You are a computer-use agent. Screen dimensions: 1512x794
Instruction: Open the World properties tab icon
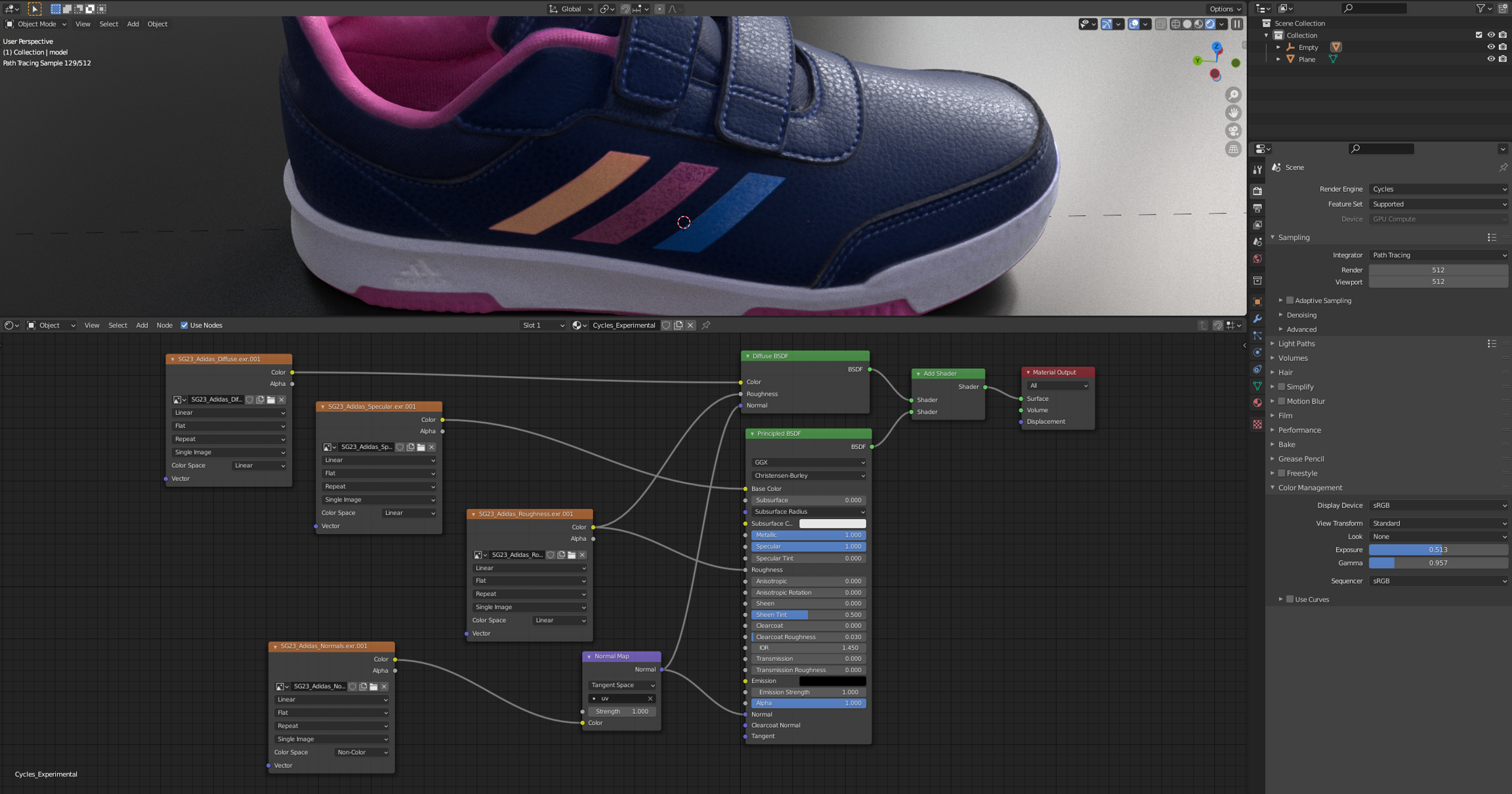[1257, 259]
